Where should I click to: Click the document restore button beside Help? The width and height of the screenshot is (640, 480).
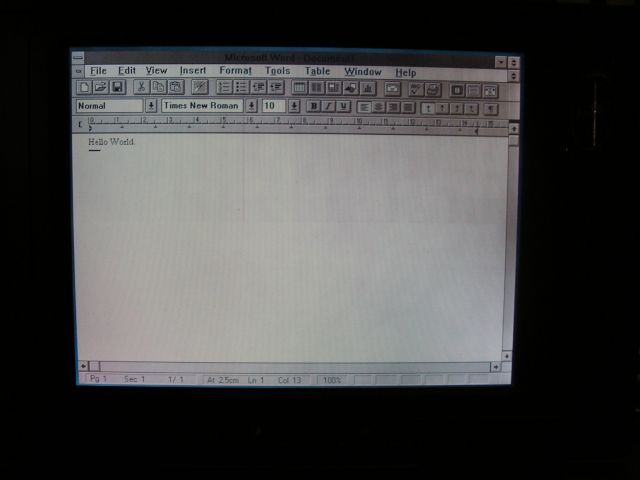click(x=513, y=76)
